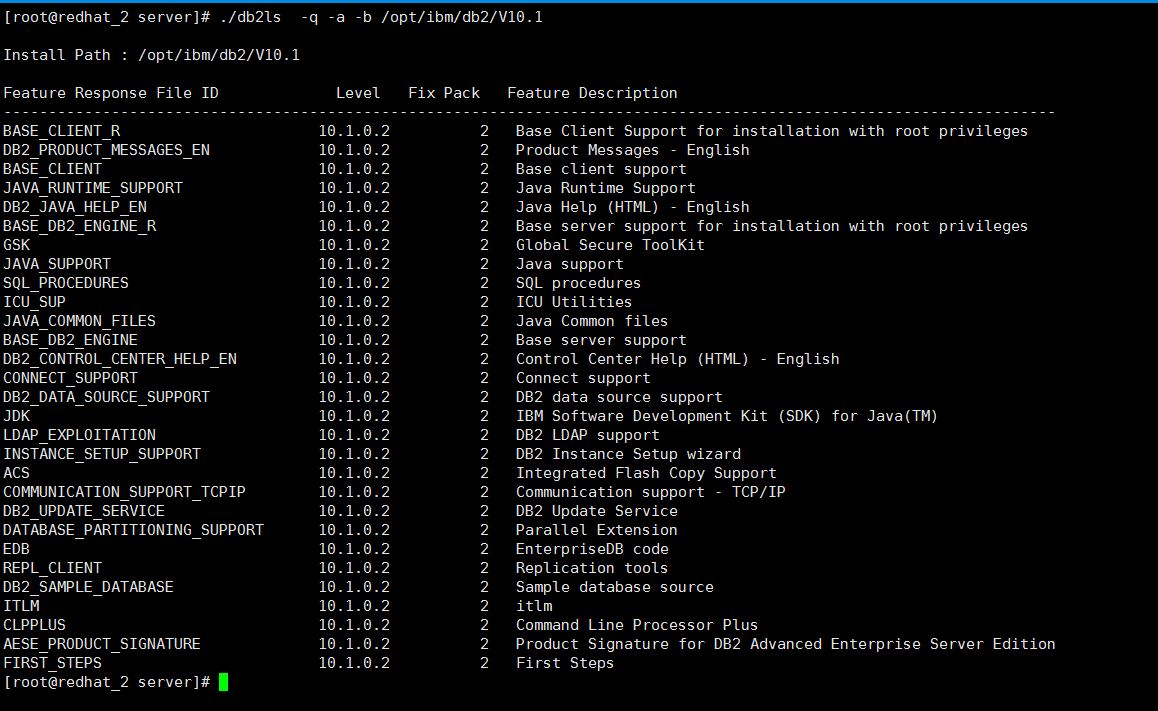Click the 'Feature Response File ID' header
The width and height of the screenshot is (1158, 711).
click(111, 93)
